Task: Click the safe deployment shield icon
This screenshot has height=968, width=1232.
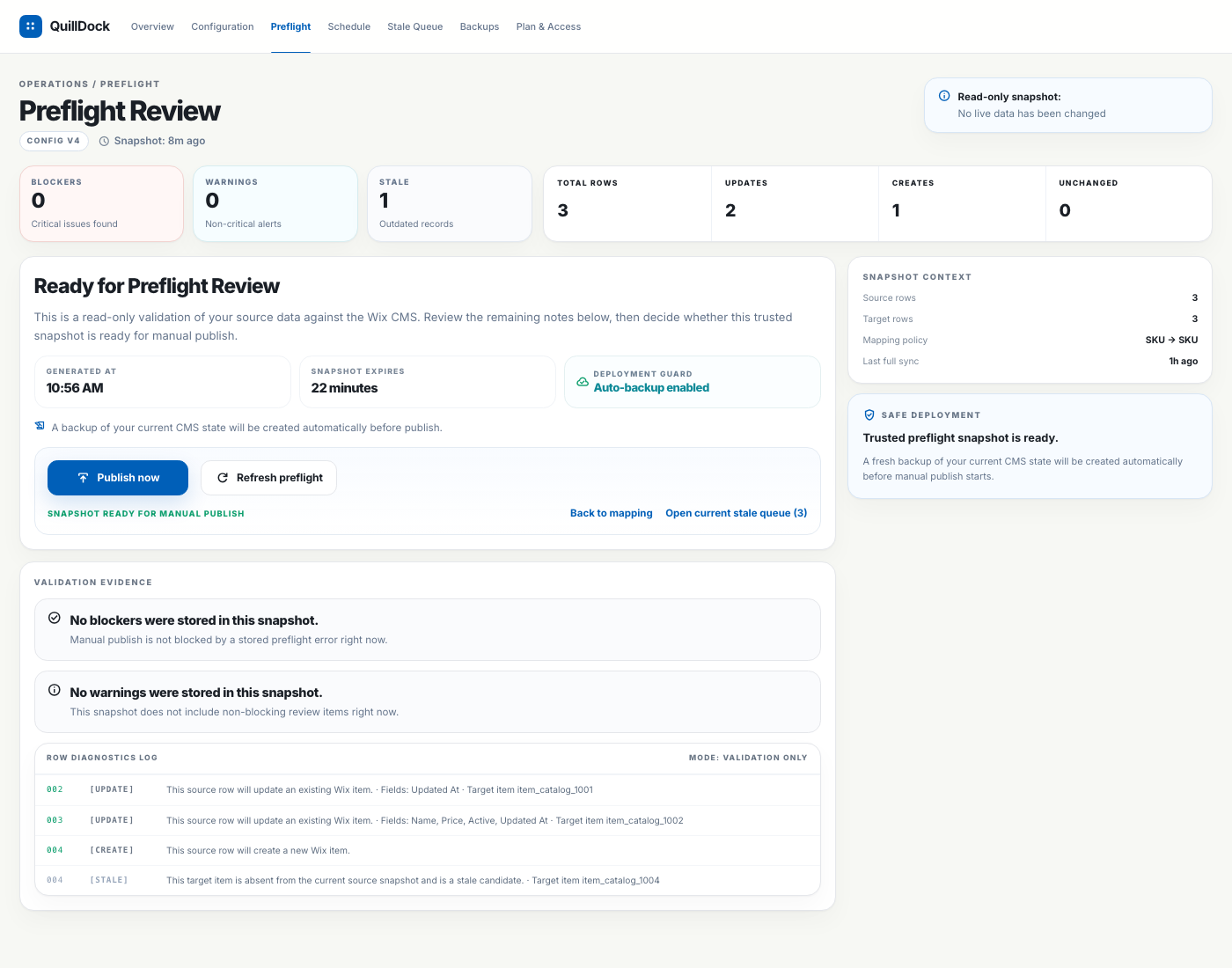Action: [x=869, y=415]
